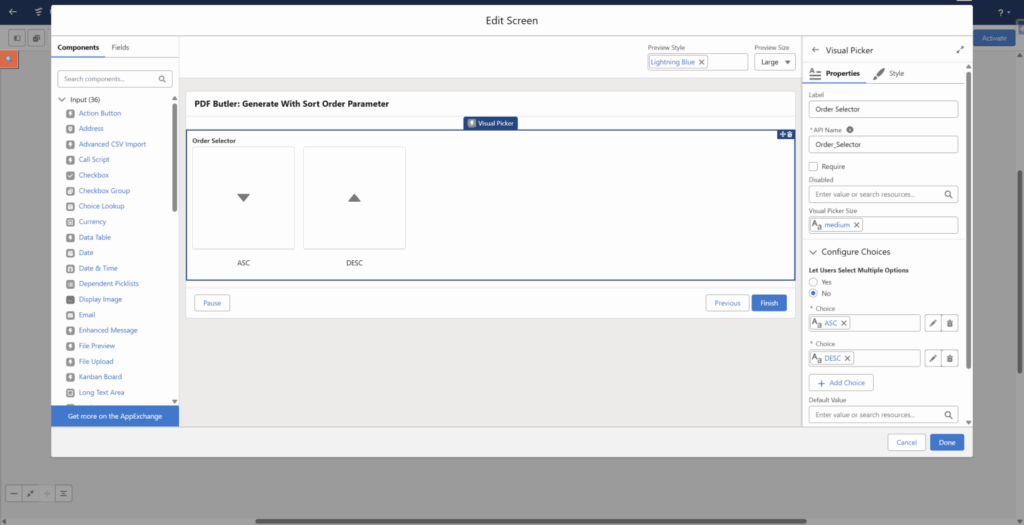Expand the properties panel with expand icon

(x=960, y=49)
